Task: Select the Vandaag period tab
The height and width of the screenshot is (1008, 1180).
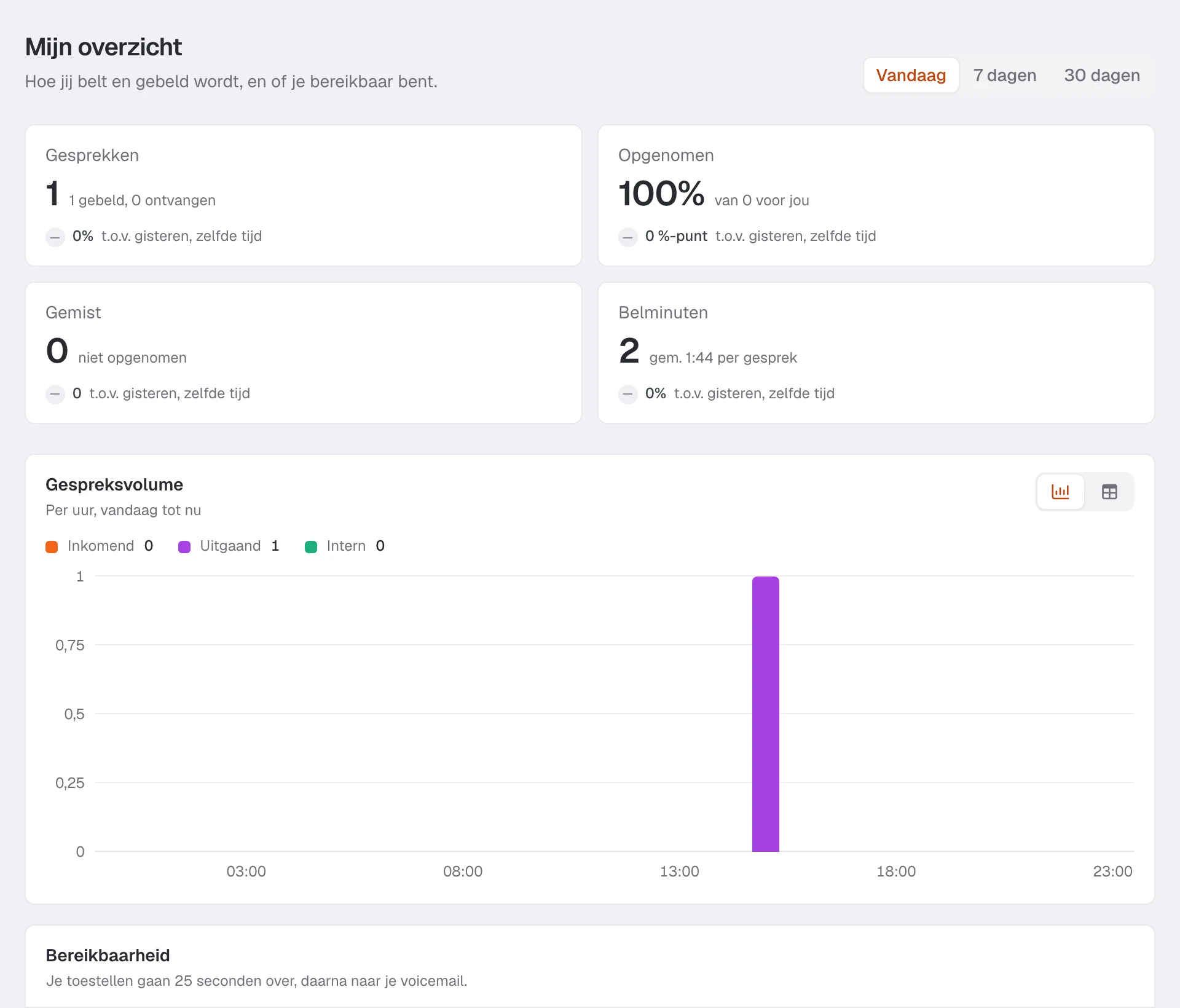Action: (911, 75)
